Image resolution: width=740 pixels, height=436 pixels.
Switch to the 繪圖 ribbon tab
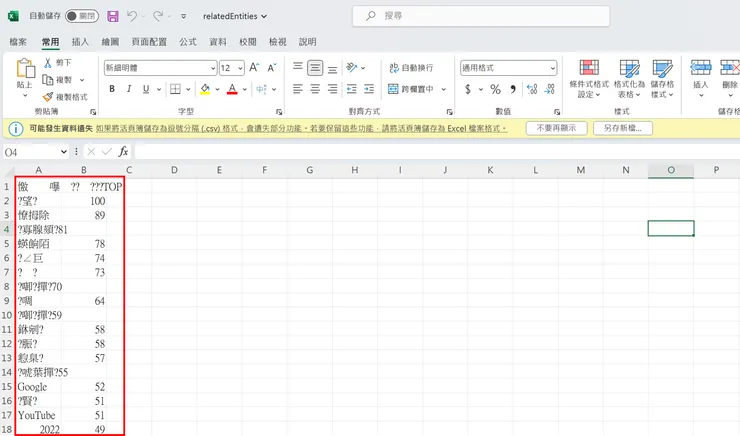(x=110, y=42)
